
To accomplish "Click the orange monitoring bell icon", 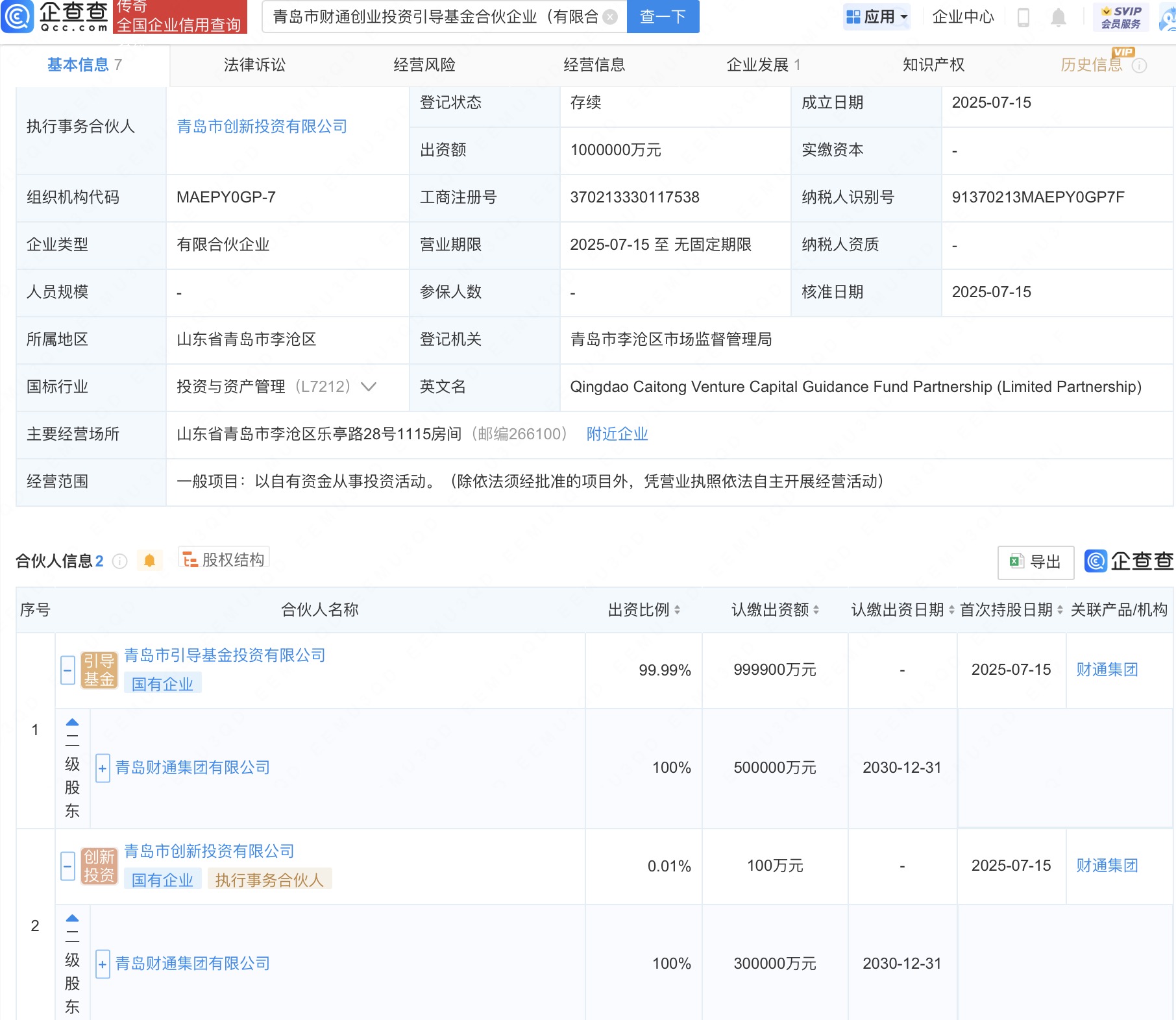I will pyautogui.click(x=149, y=561).
